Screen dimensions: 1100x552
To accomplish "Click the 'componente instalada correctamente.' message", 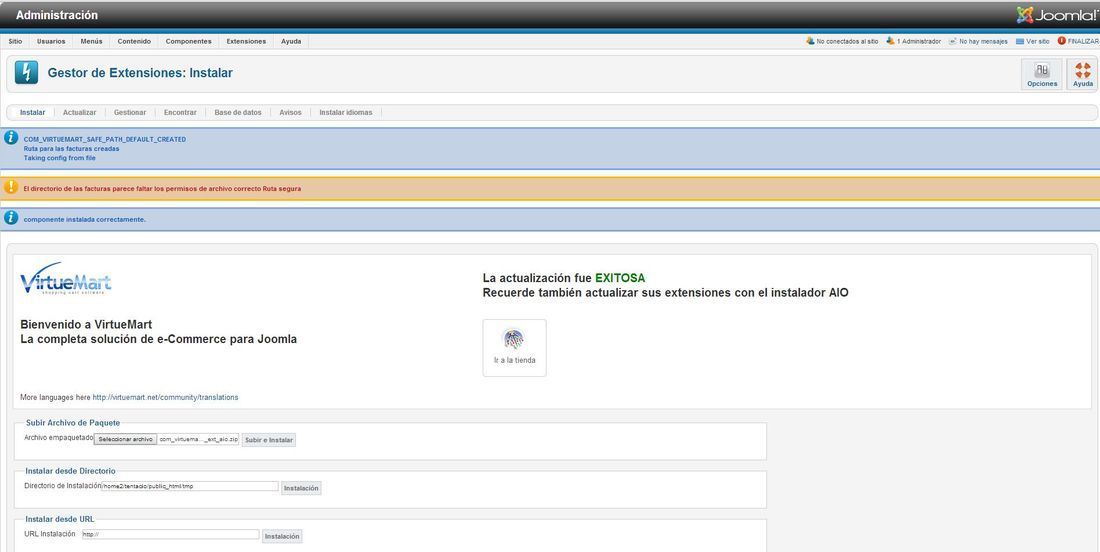I will [85, 220].
